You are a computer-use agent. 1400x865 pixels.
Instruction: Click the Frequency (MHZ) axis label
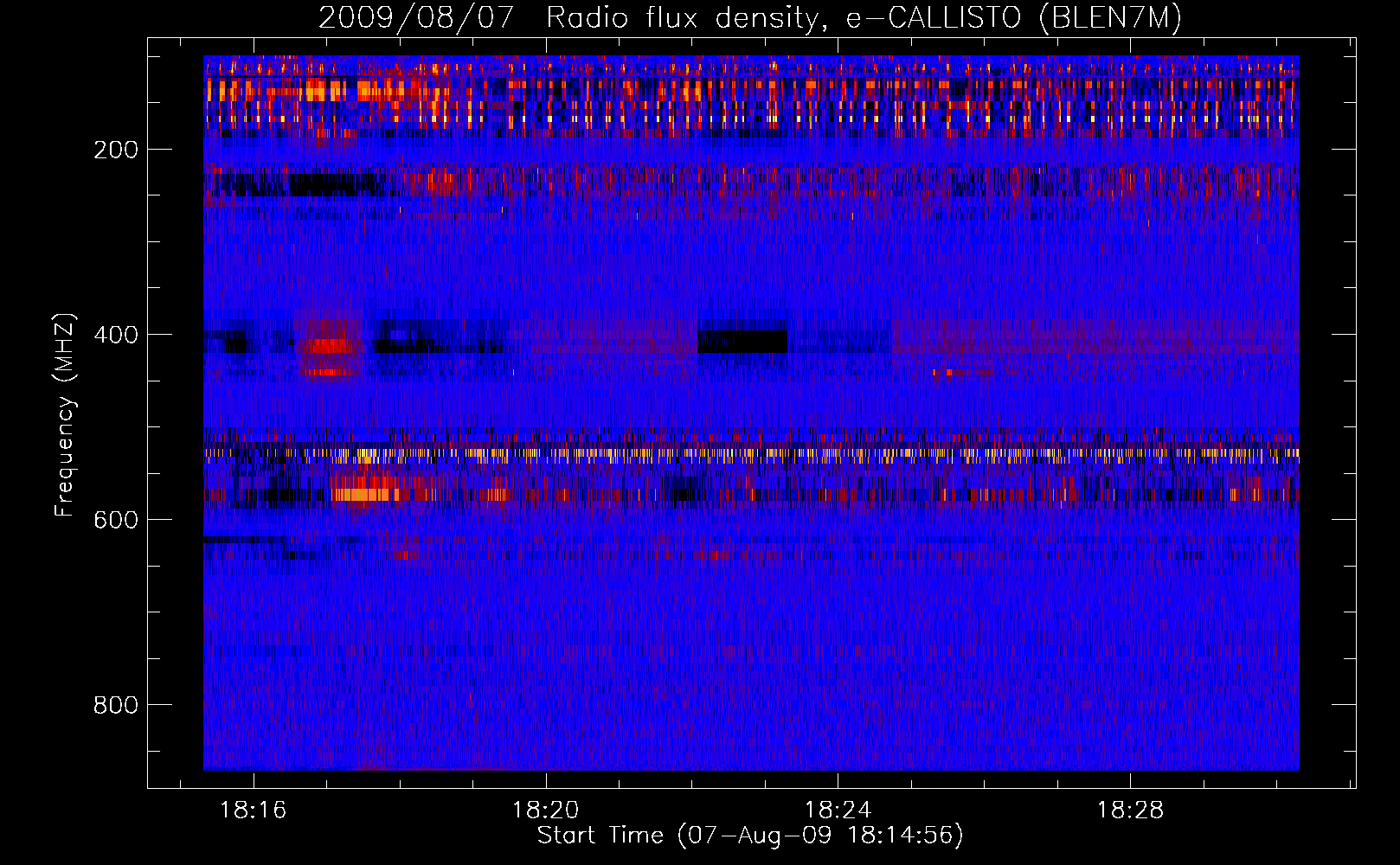(x=65, y=415)
